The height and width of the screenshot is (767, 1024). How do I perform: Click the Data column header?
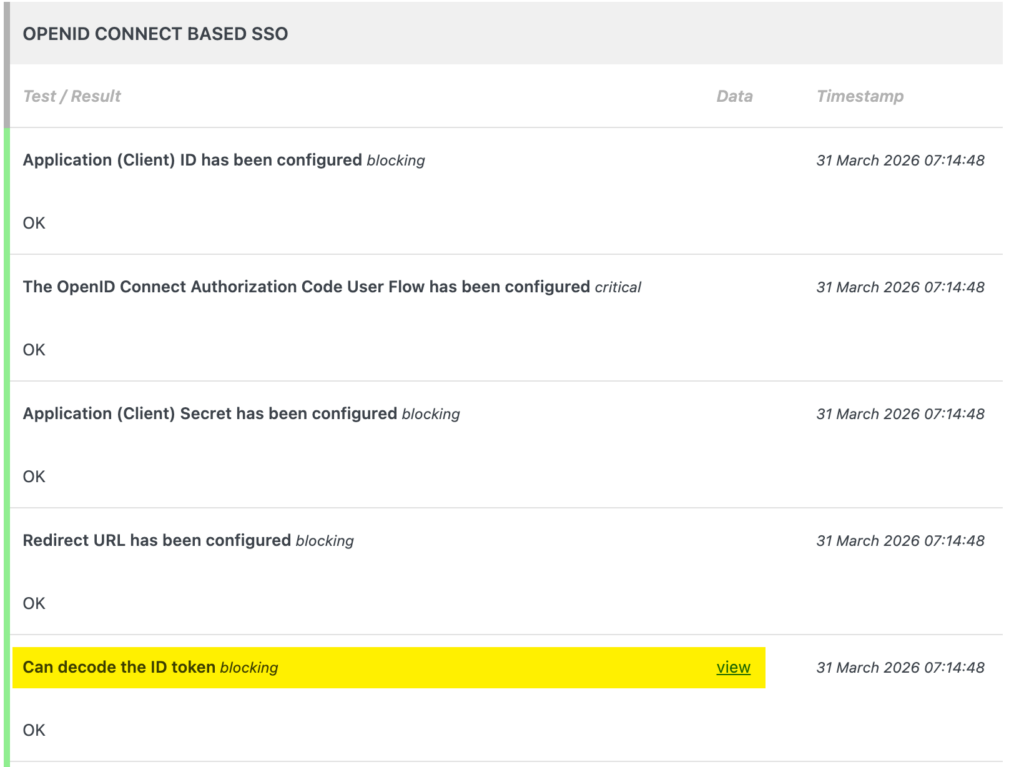click(x=735, y=96)
